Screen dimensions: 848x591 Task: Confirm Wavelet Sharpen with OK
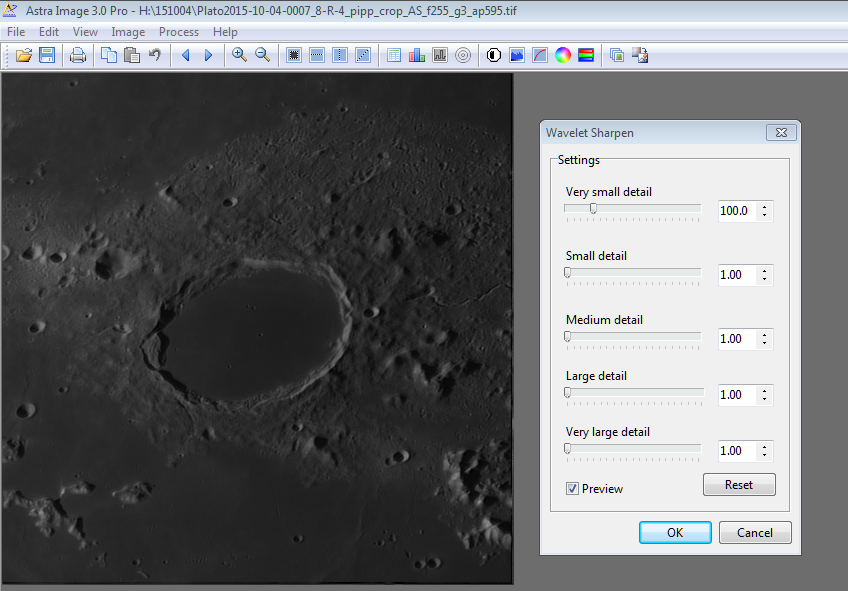675,533
